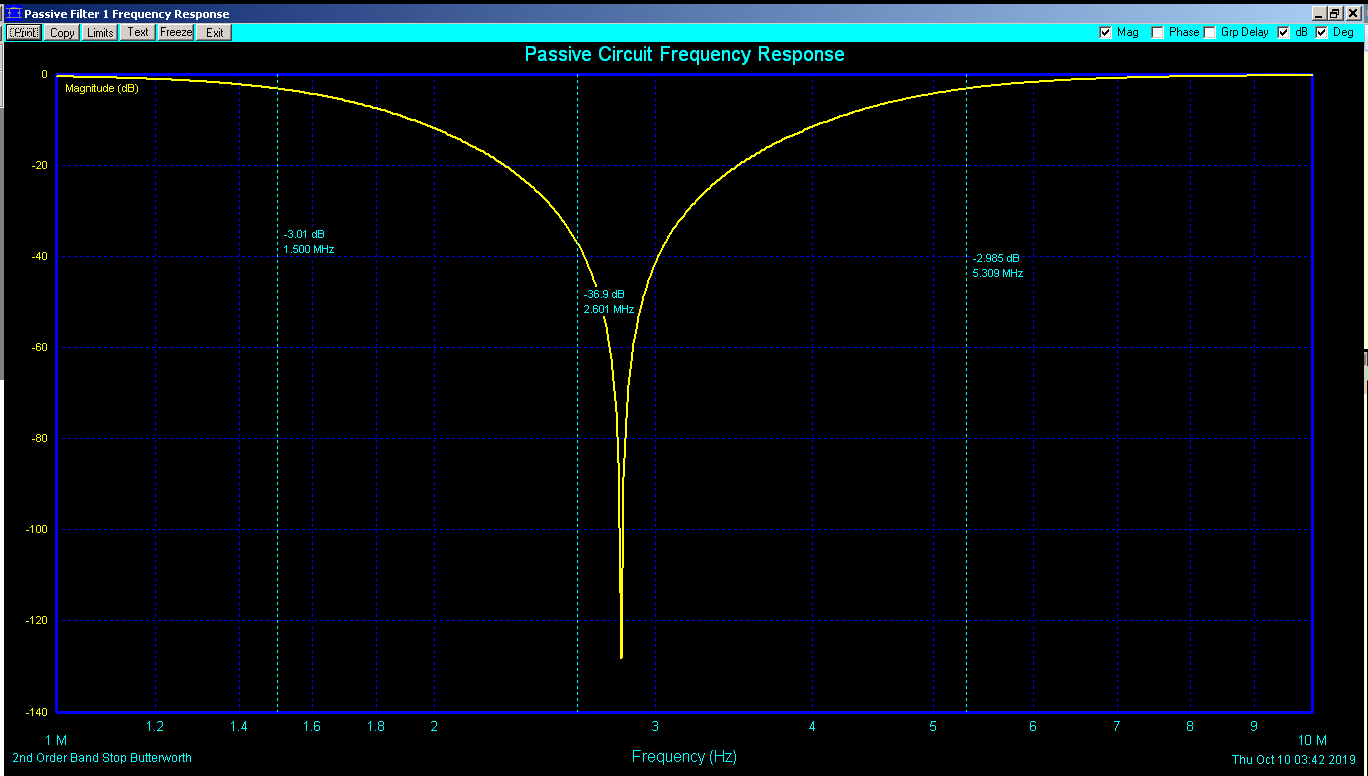Click the -80 magnitude axis label

point(41,439)
